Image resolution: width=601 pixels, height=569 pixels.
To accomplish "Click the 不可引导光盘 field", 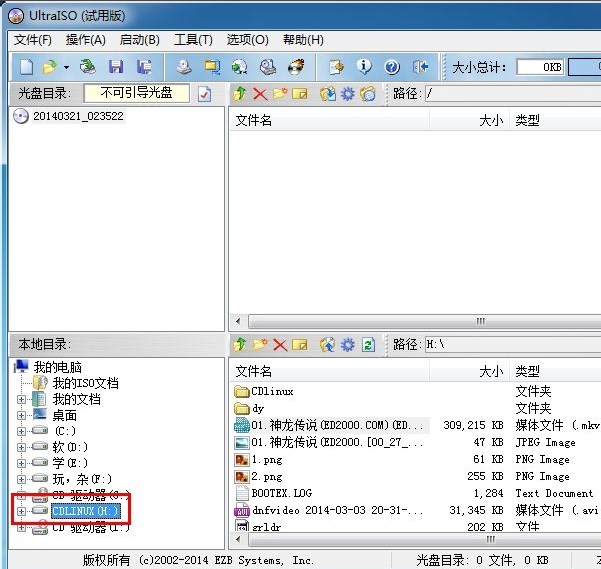I will [x=136, y=93].
